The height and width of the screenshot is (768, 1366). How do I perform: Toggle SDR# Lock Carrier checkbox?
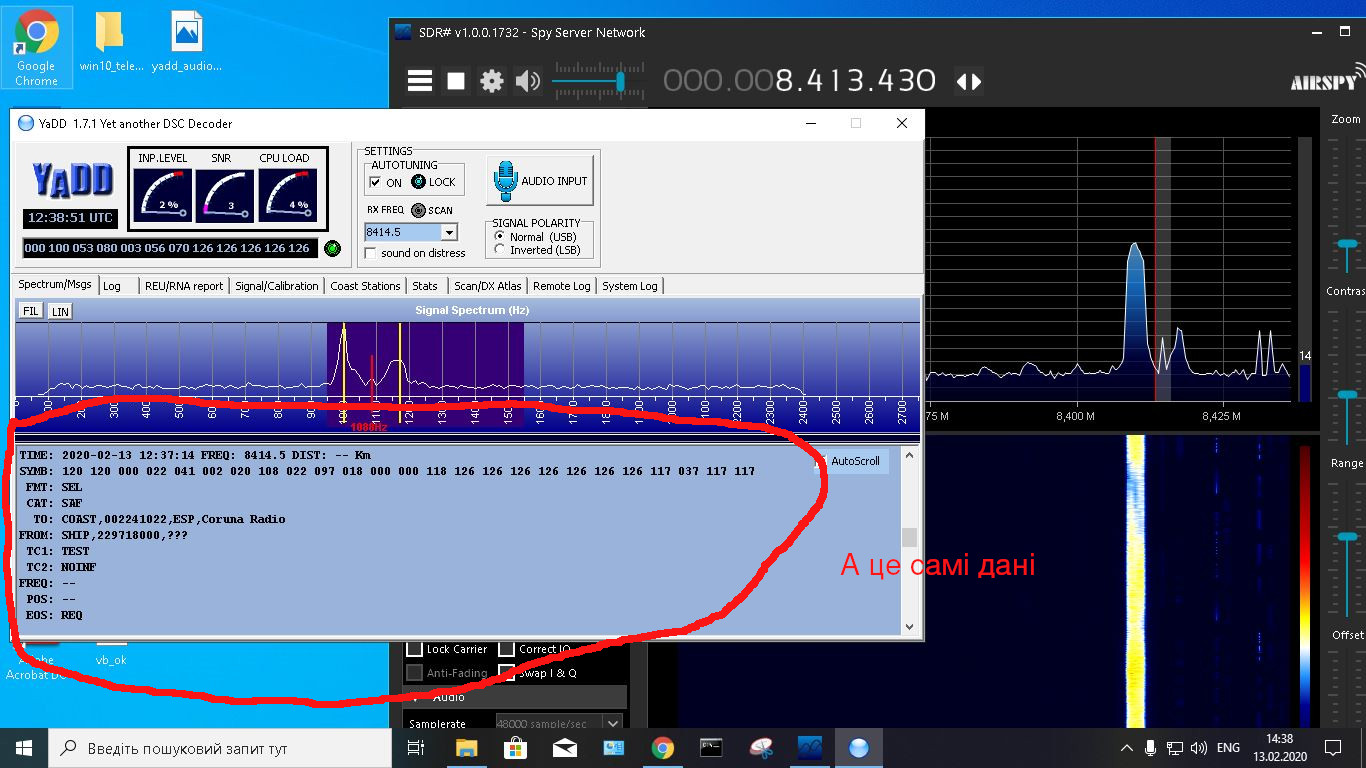click(x=414, y=649)
